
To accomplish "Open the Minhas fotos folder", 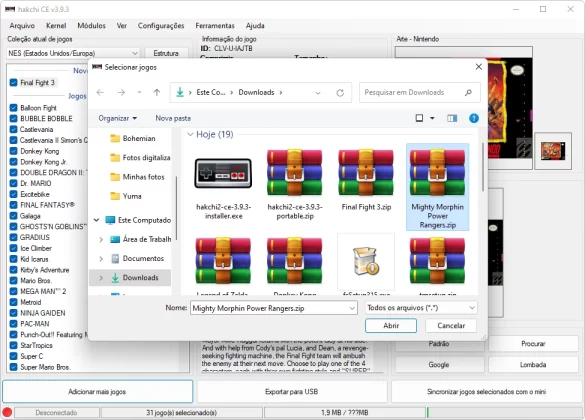I will click(x=137, y=177).
